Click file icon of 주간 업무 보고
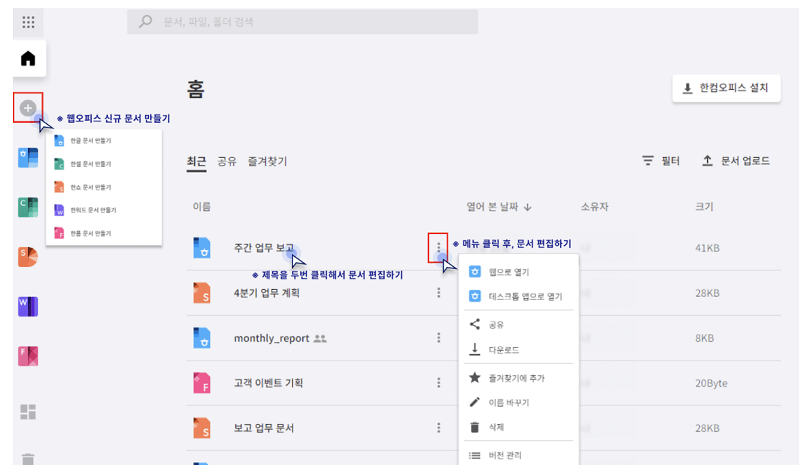 pyautogui.click(x=202, y=248)
